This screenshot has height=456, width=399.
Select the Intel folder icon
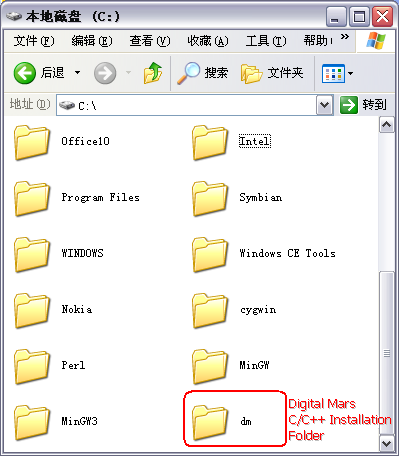coord(210,143)
